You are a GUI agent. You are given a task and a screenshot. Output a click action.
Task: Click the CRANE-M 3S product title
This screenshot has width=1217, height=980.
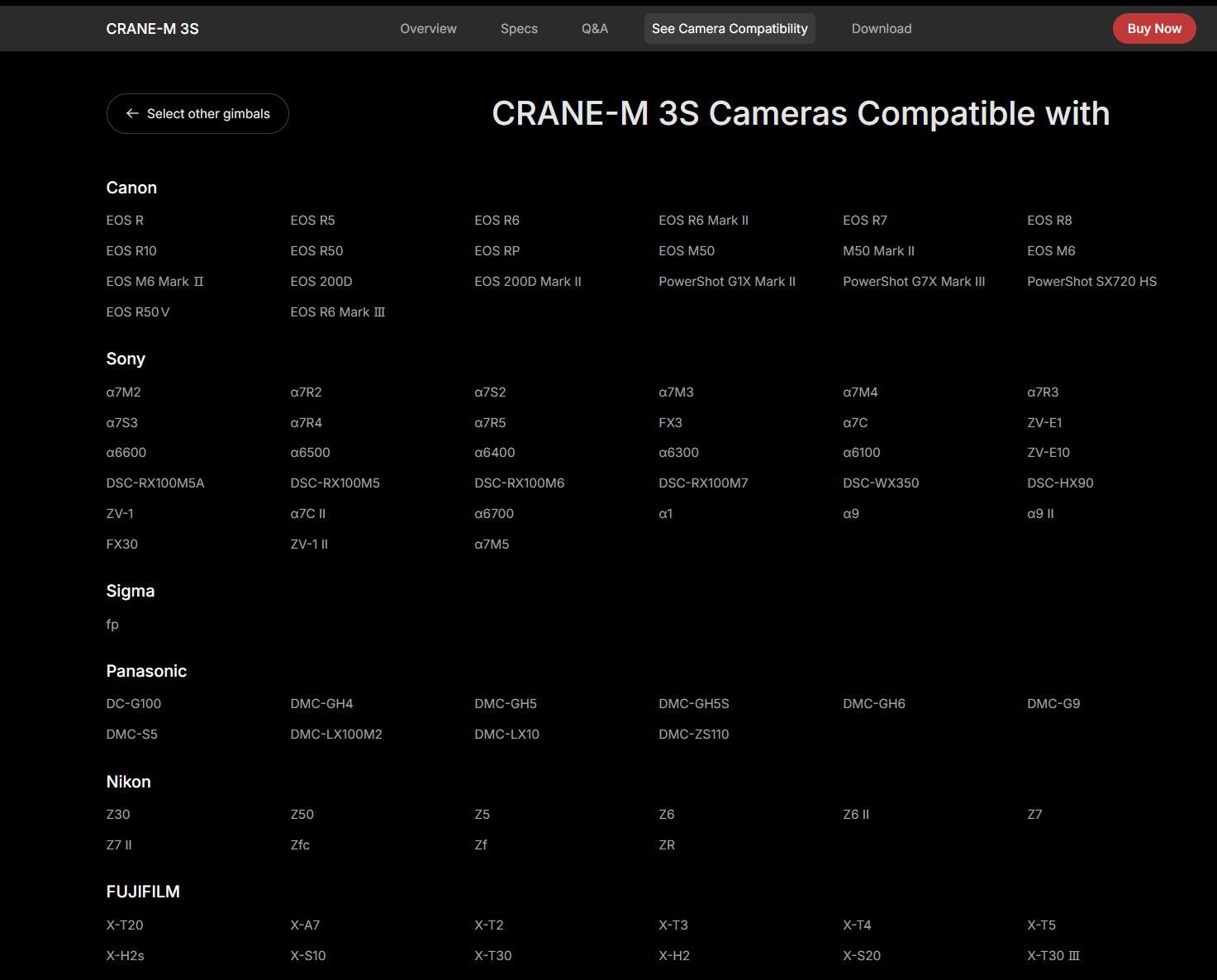(x=152, y=28)
